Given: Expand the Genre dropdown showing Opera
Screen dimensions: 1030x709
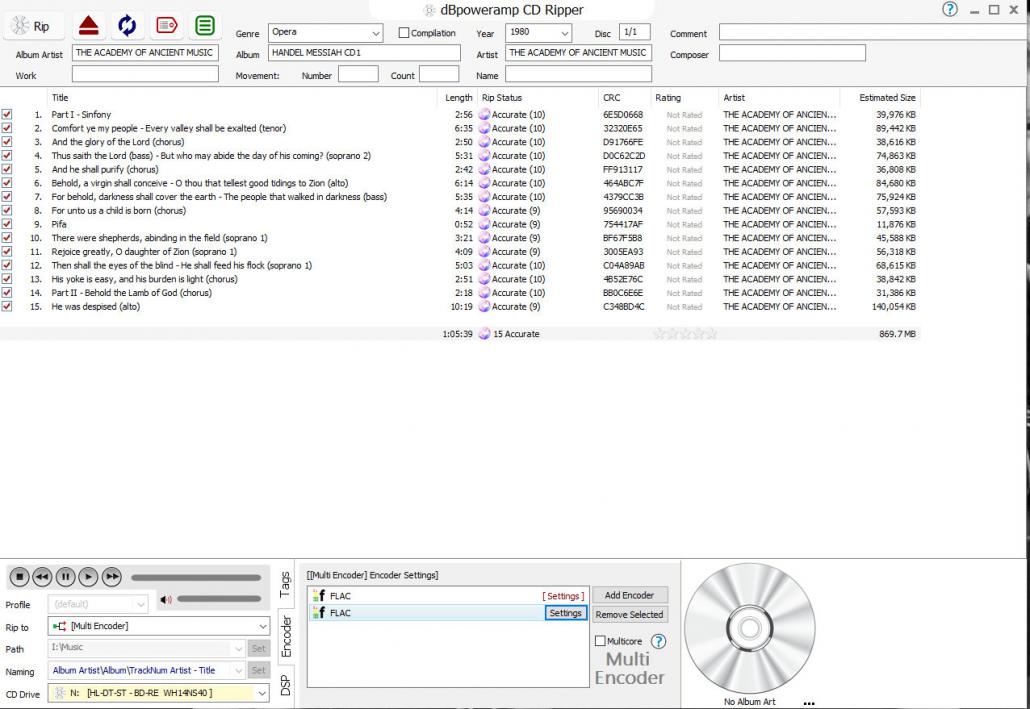Looking at the screenshot, I should coord(376,33).
